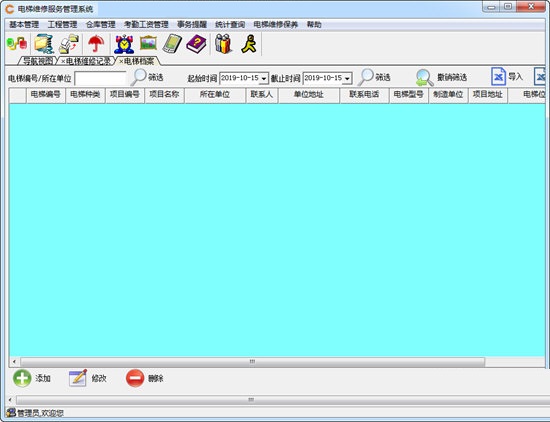This screenshot has width=550, height=422.
Task: Click the 导入 Excel import icon
Action: click(x=498, y=76)
